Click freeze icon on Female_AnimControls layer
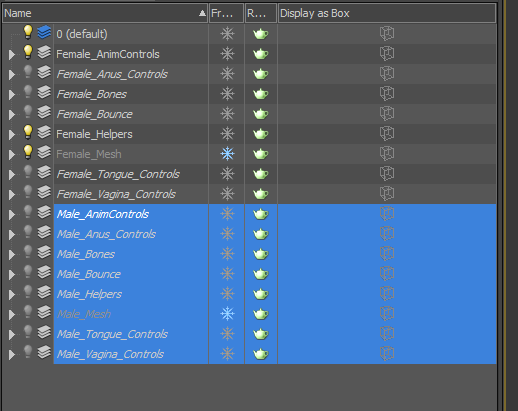 tap(227, 54)
